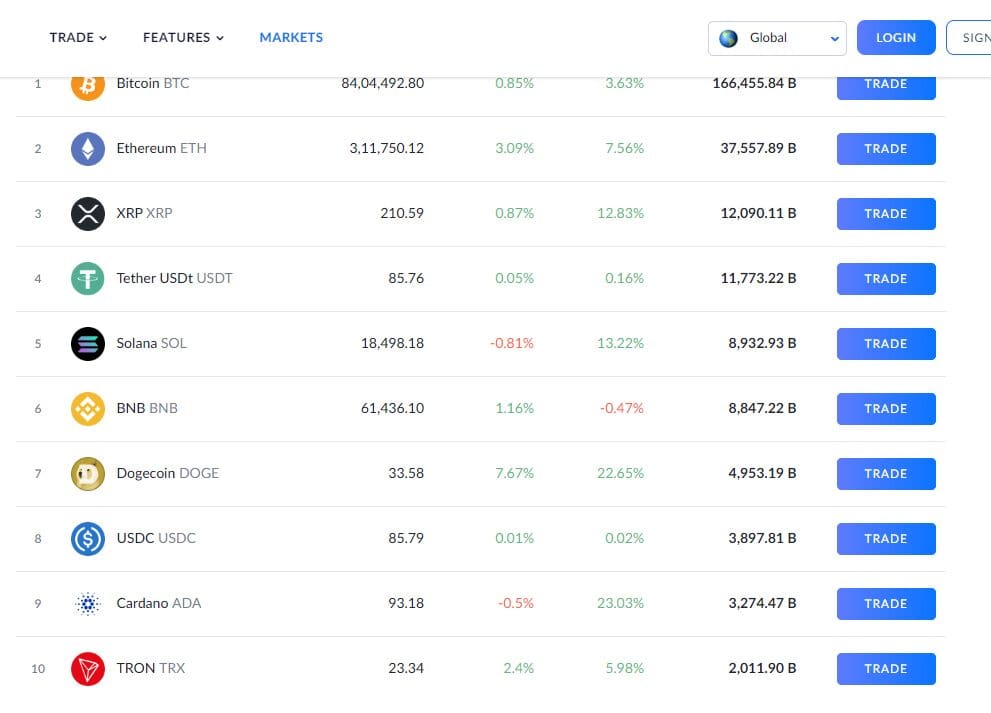Image resolution: width=991 pixels, height=713 pixels.
Task: Click XRP's 12.83% change value
Action: coord(621,213)
